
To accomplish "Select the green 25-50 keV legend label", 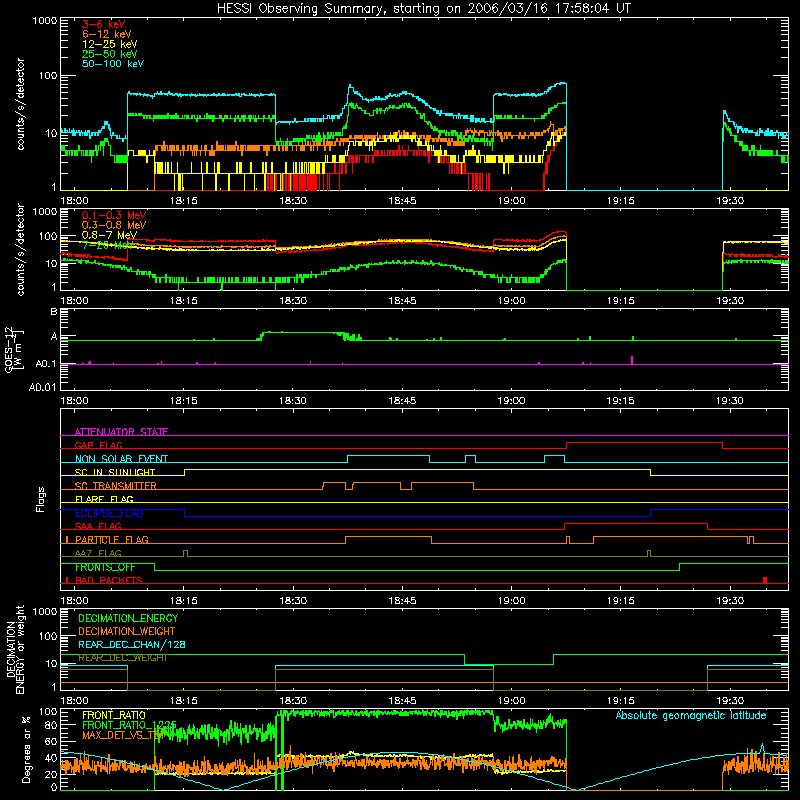I will pyautogui.click(x=109, y=54).
